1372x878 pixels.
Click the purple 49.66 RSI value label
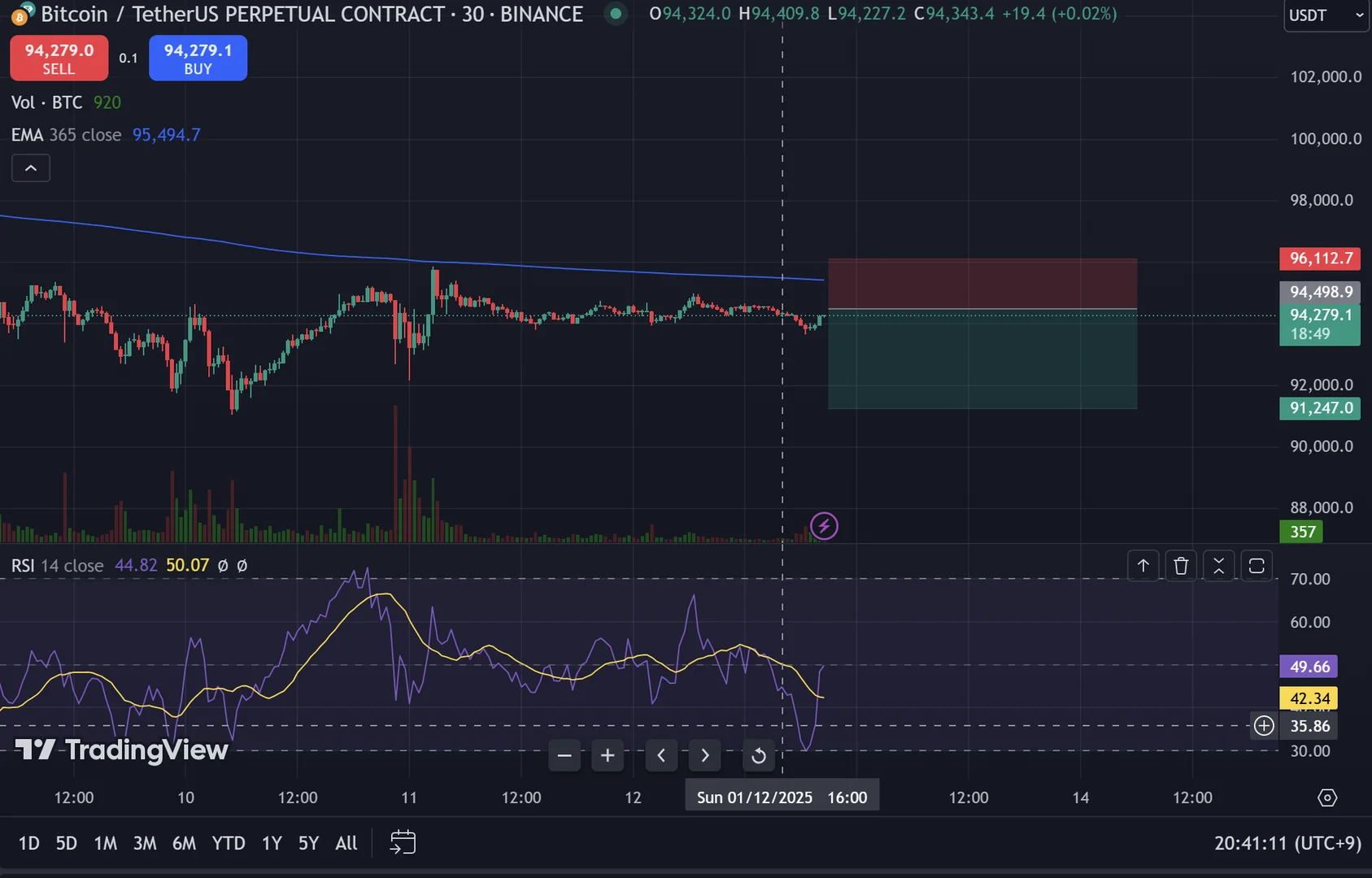tap(1309, 667)
